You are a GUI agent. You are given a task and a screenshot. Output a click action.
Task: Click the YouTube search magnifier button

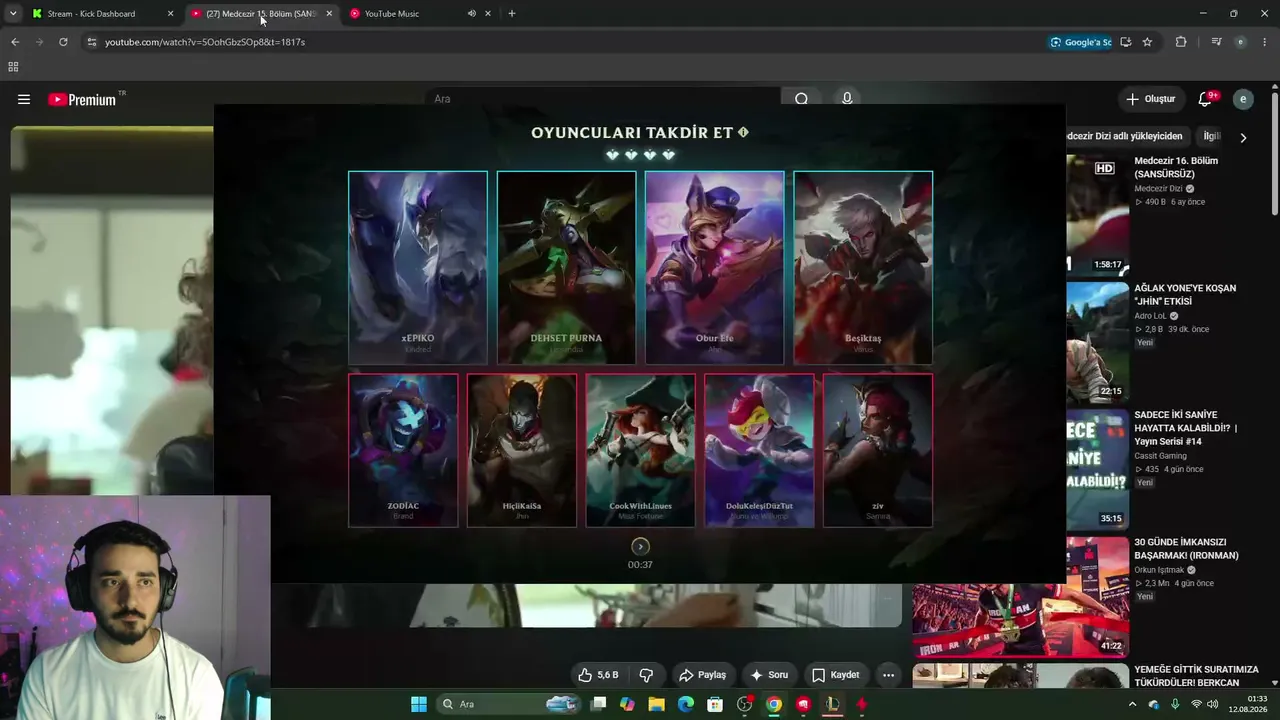coord(801,99)
